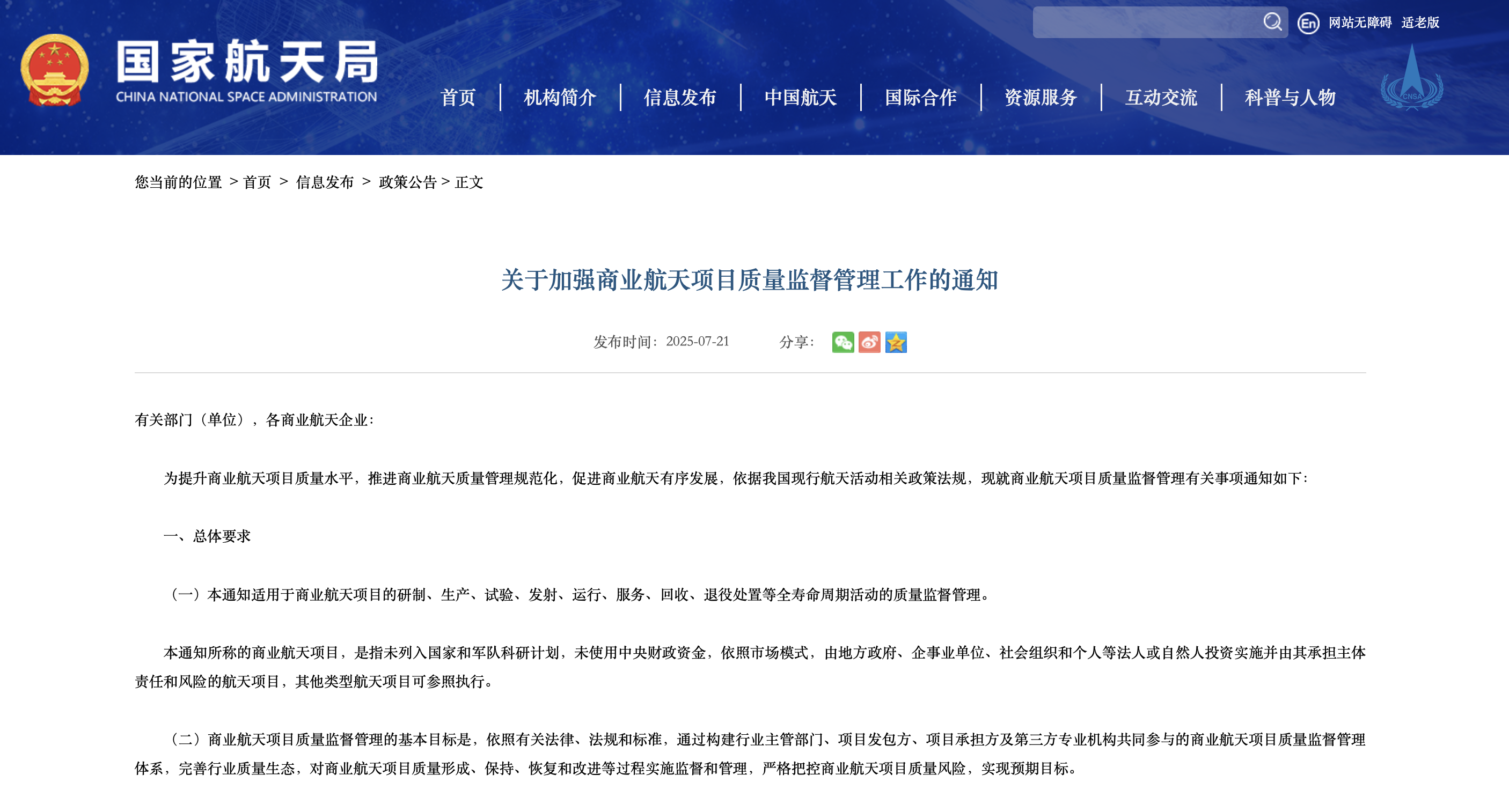Open the 中国航天 navigation menu

tap(800, 97)
